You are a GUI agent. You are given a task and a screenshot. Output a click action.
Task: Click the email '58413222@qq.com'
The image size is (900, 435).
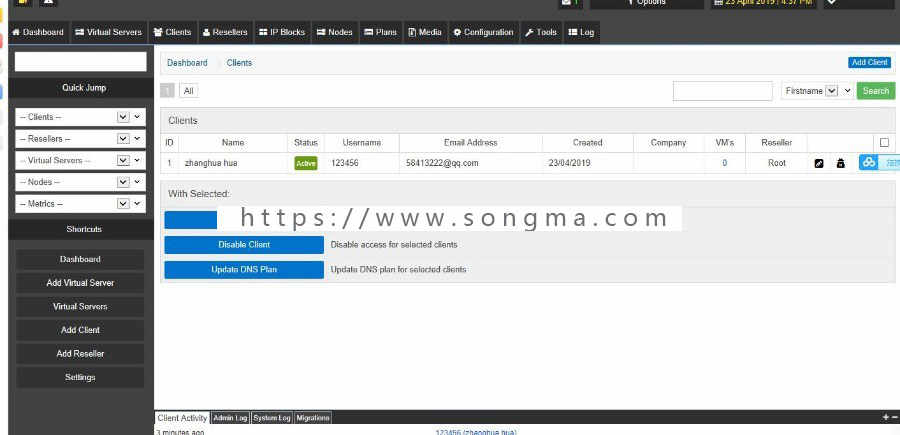442,163
